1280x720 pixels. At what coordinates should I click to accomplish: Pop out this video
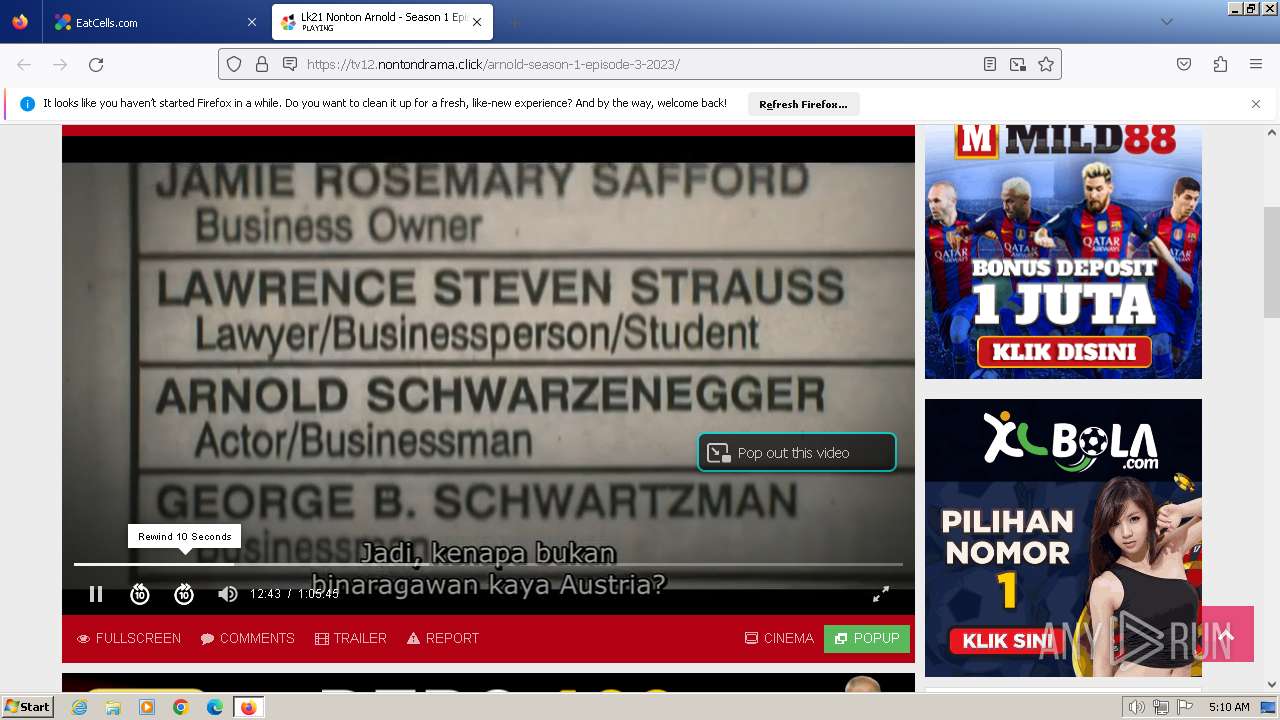pyautogui.click(x=797, y=452)
